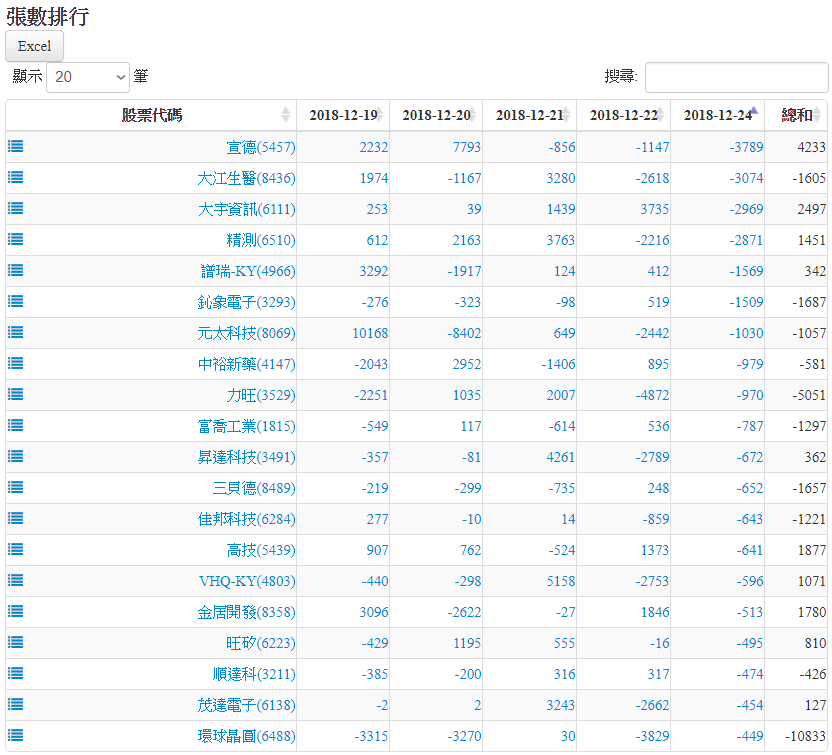Sort by the 總和 column header
The height and width of the screenshot is (755, 832).
[796, 115]
